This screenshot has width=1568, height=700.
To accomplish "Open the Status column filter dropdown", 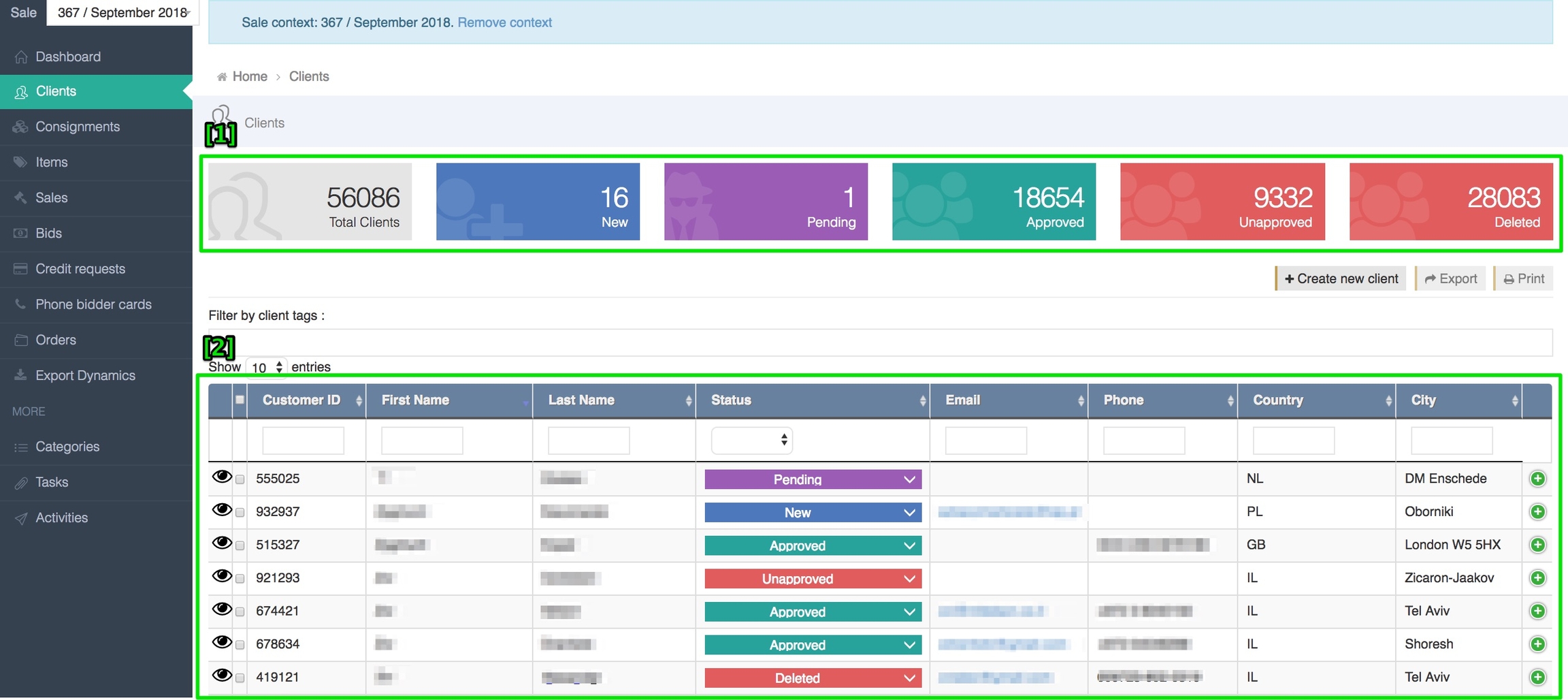I will (x=751, y=441).
